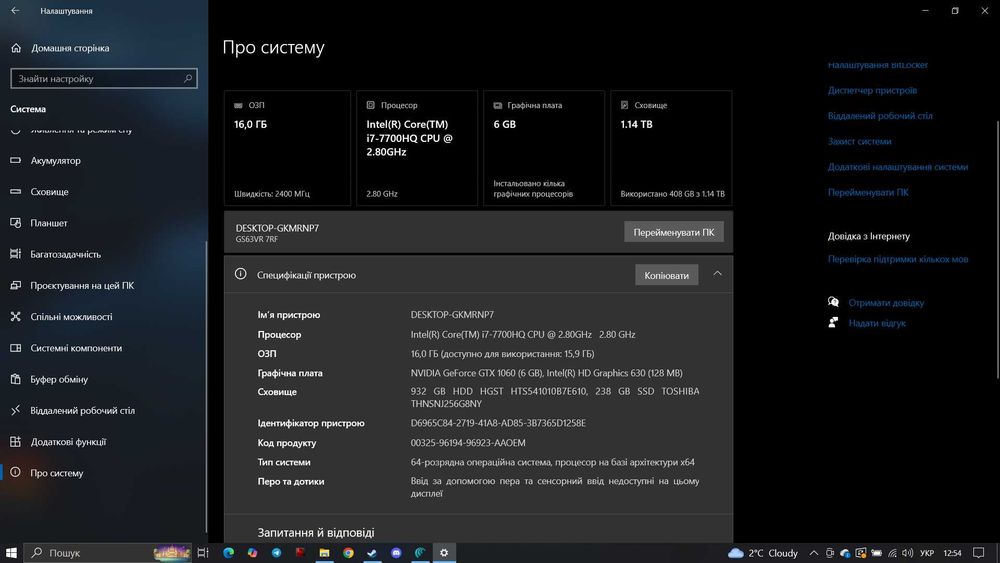Click the Акумулятор battery icon

click(15, 160)
